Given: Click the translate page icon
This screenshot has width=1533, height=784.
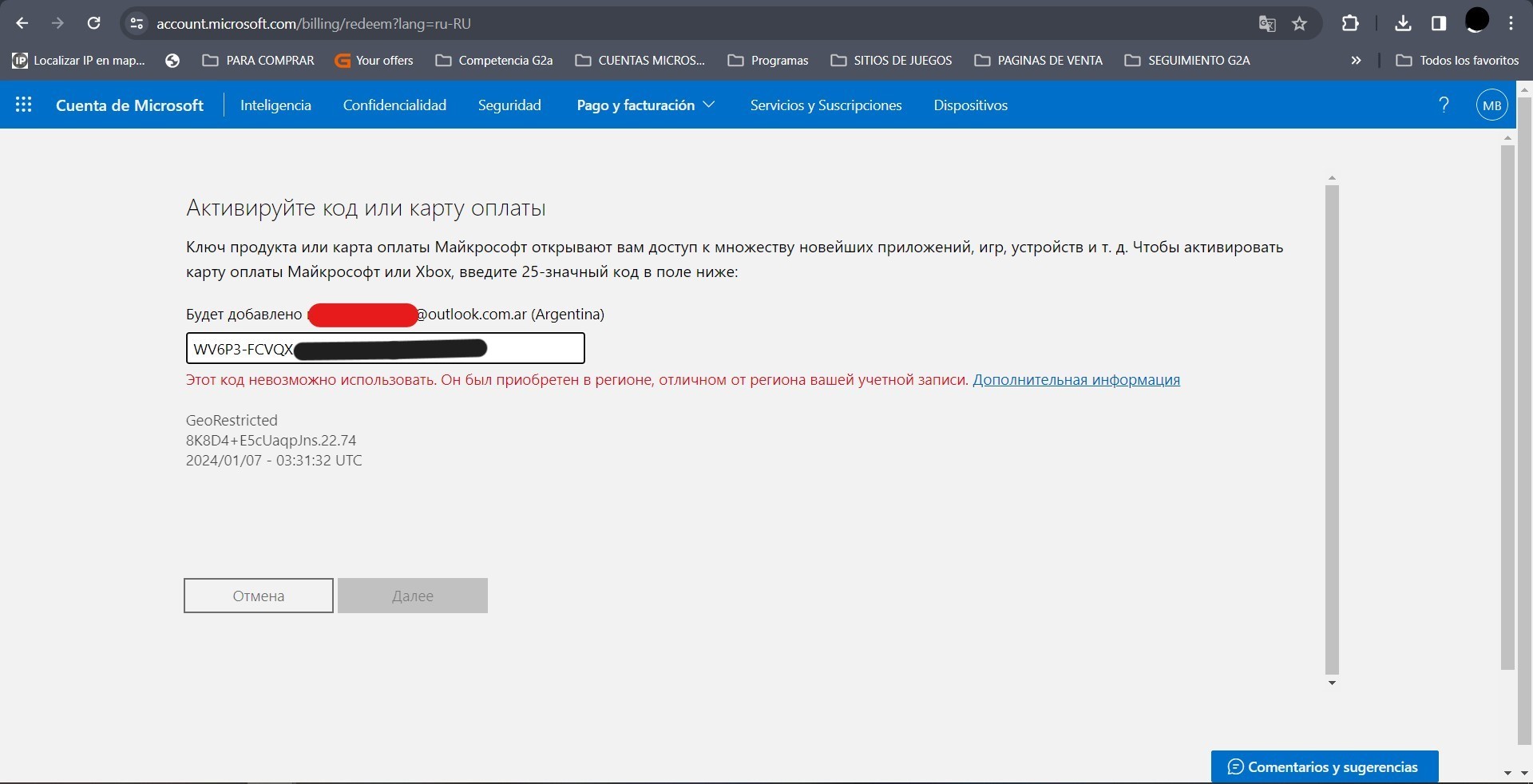Looking at the screenshot, I should tap(1266, 24).
